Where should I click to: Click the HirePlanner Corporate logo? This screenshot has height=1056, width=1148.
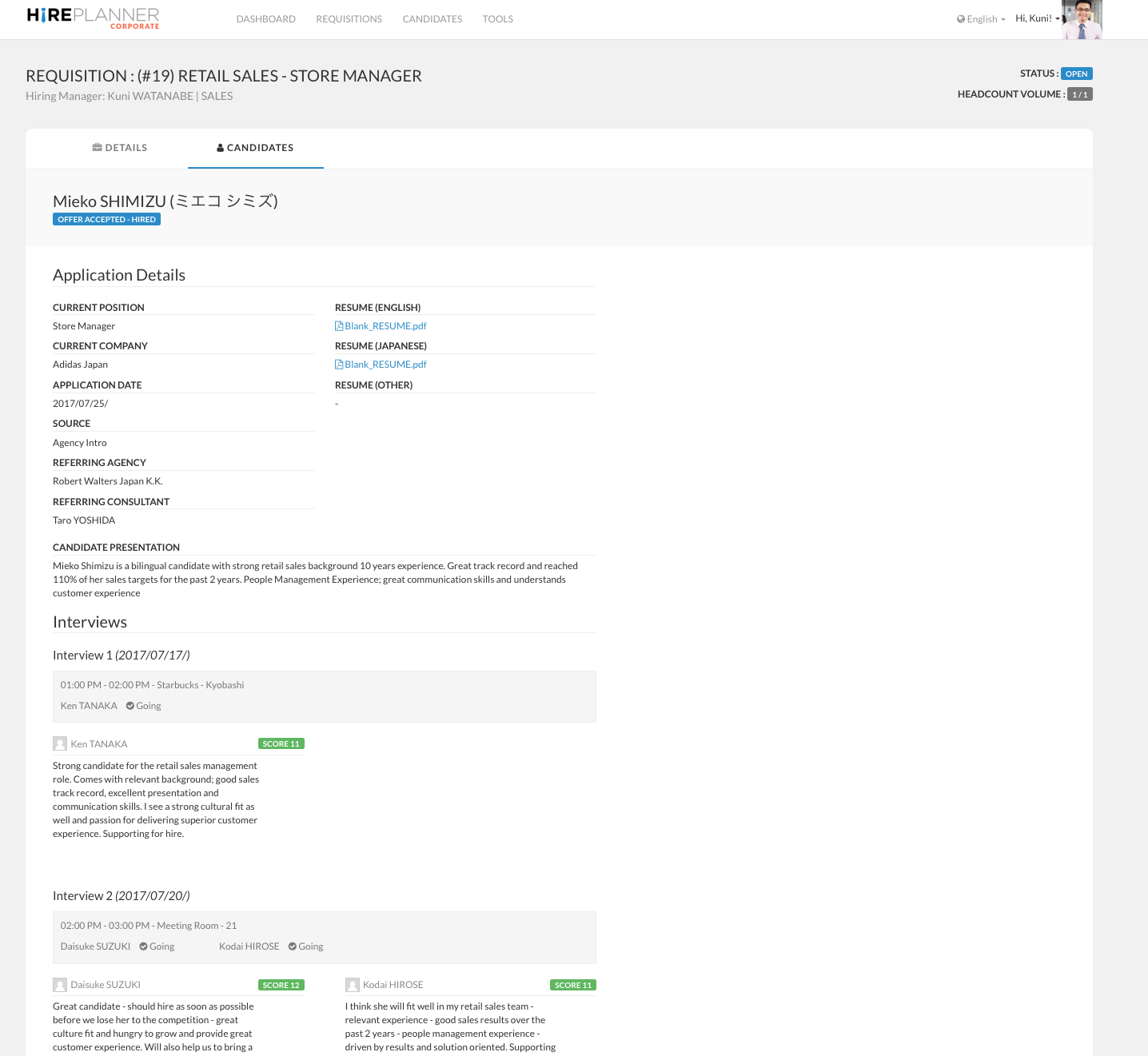93,18
